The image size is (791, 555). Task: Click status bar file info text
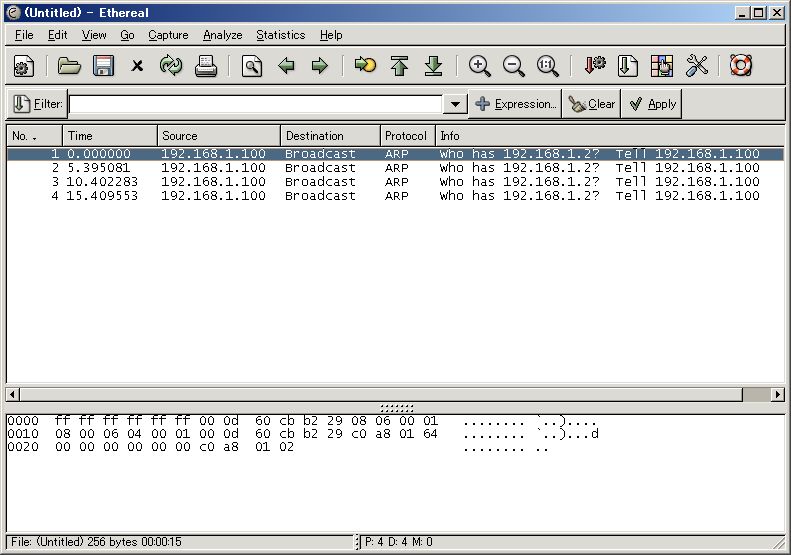coord(96,542)
